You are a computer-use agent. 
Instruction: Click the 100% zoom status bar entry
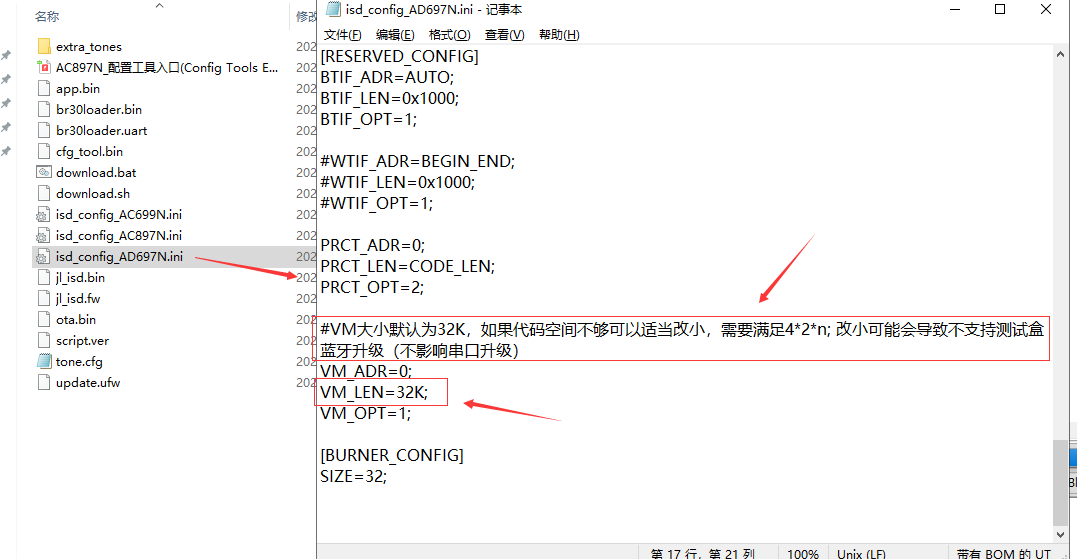coord(803,554)
